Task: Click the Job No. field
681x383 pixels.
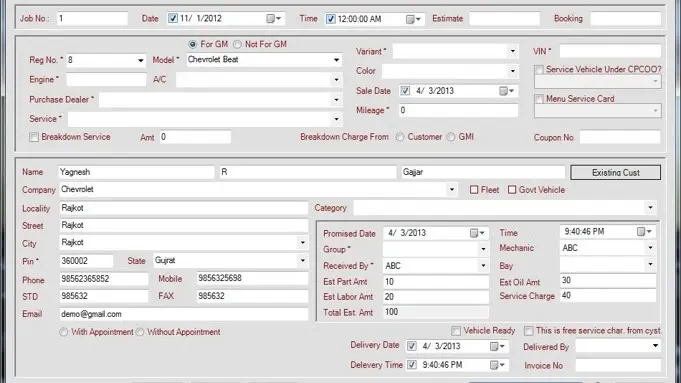Action: (92, 19)
